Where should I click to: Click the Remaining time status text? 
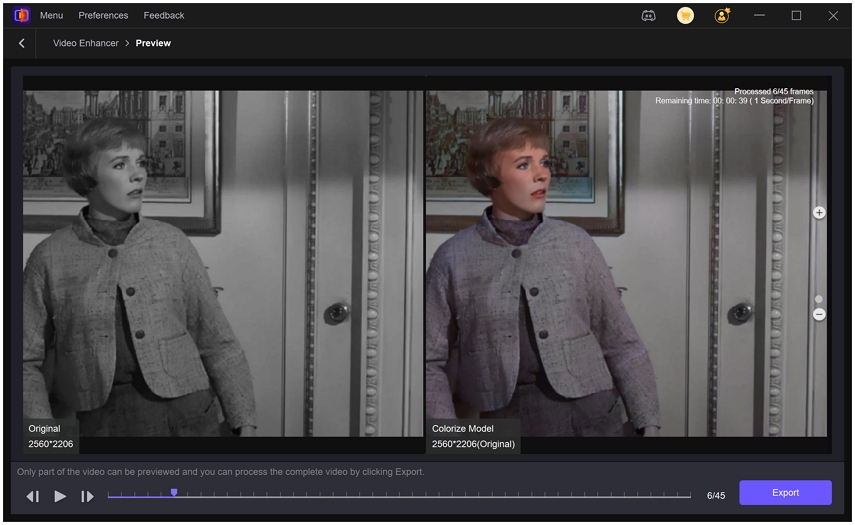(734, 101)
